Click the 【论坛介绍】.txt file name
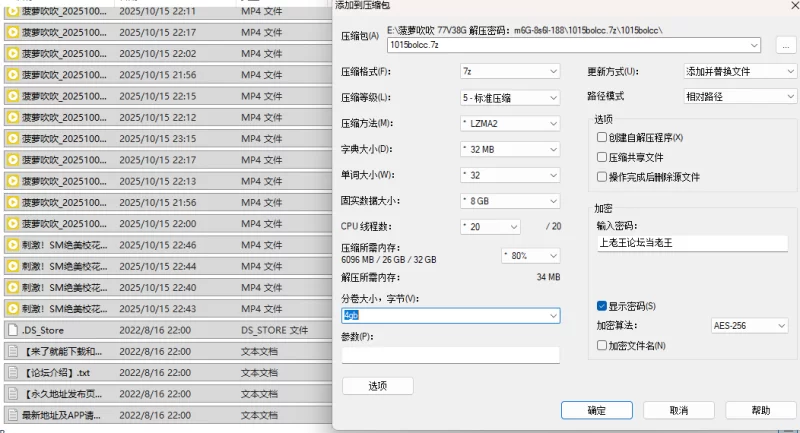The height and width of the screenshot is (433, 800). tap(57, 373)
